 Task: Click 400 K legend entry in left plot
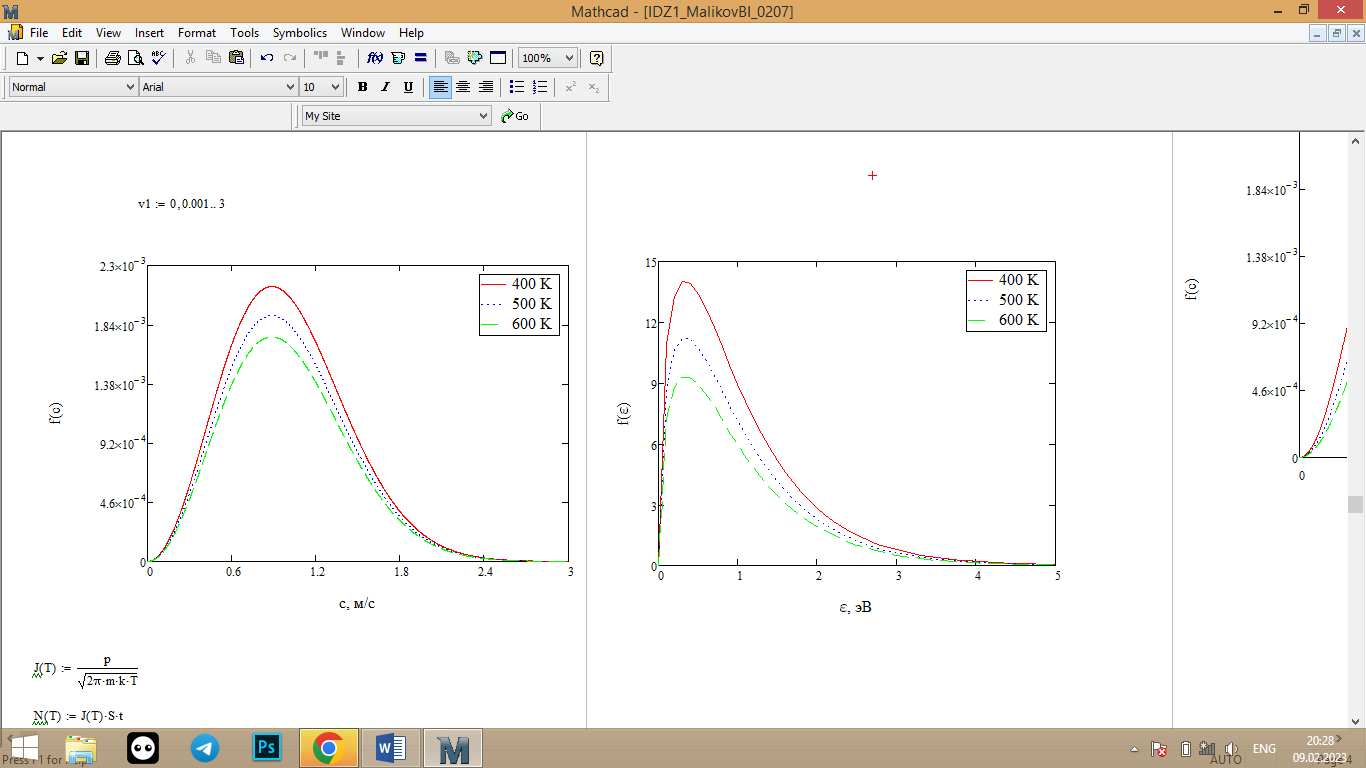(x=518, y=284)
